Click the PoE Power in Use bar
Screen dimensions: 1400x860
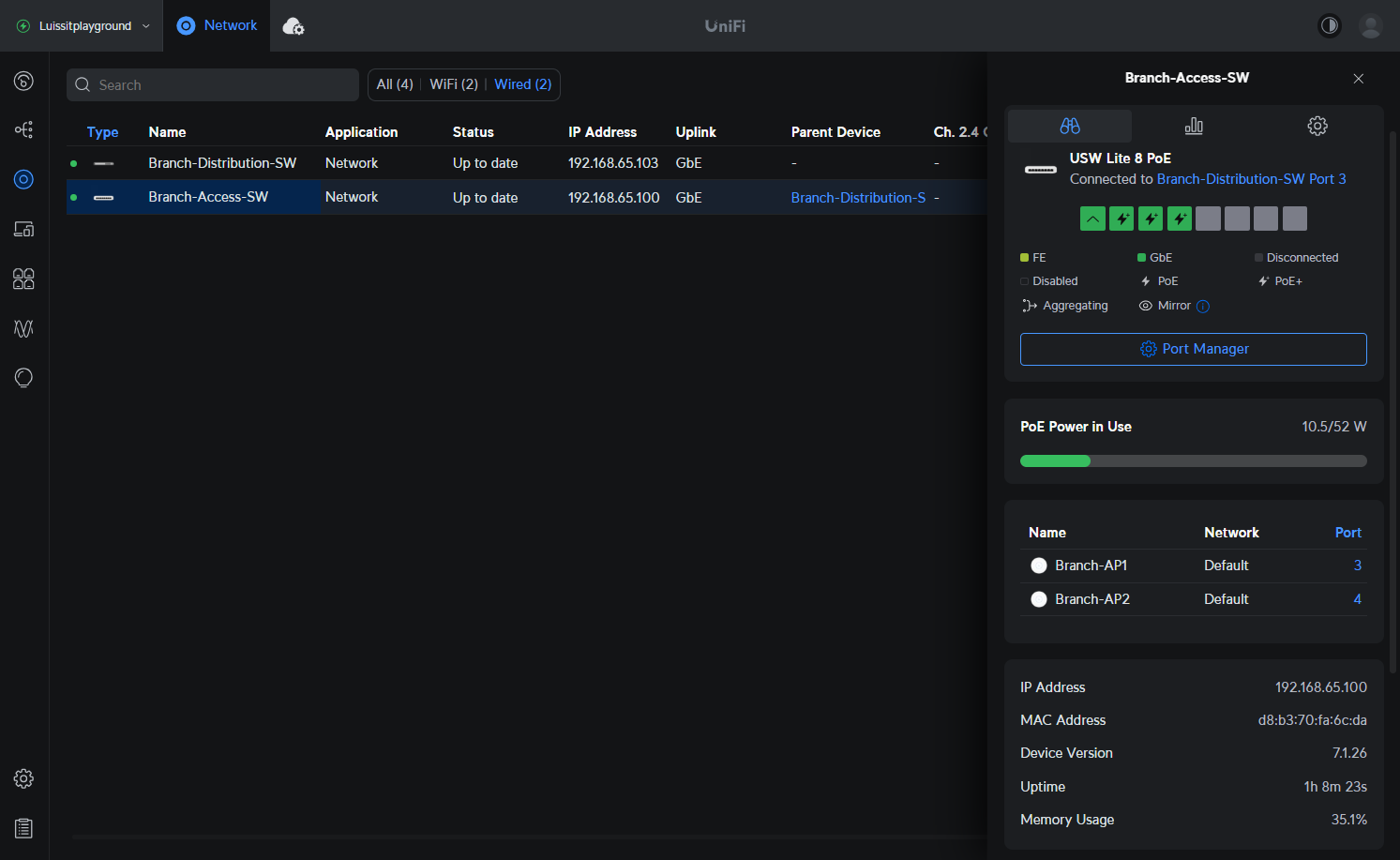click(1194, 460)
